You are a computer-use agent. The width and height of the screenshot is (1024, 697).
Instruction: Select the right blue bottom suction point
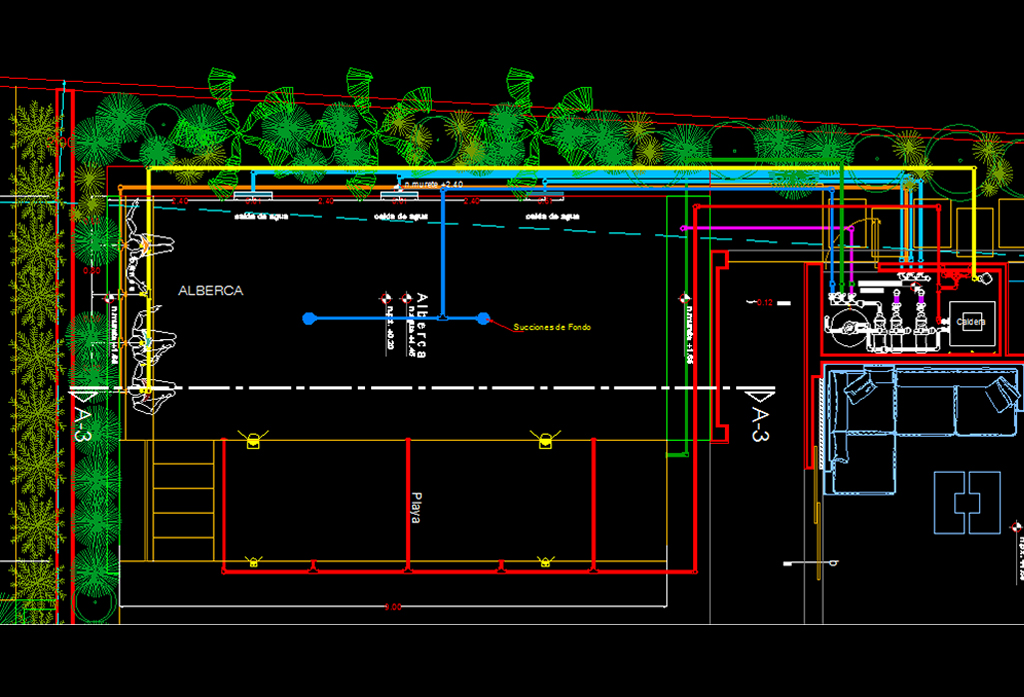483,318
